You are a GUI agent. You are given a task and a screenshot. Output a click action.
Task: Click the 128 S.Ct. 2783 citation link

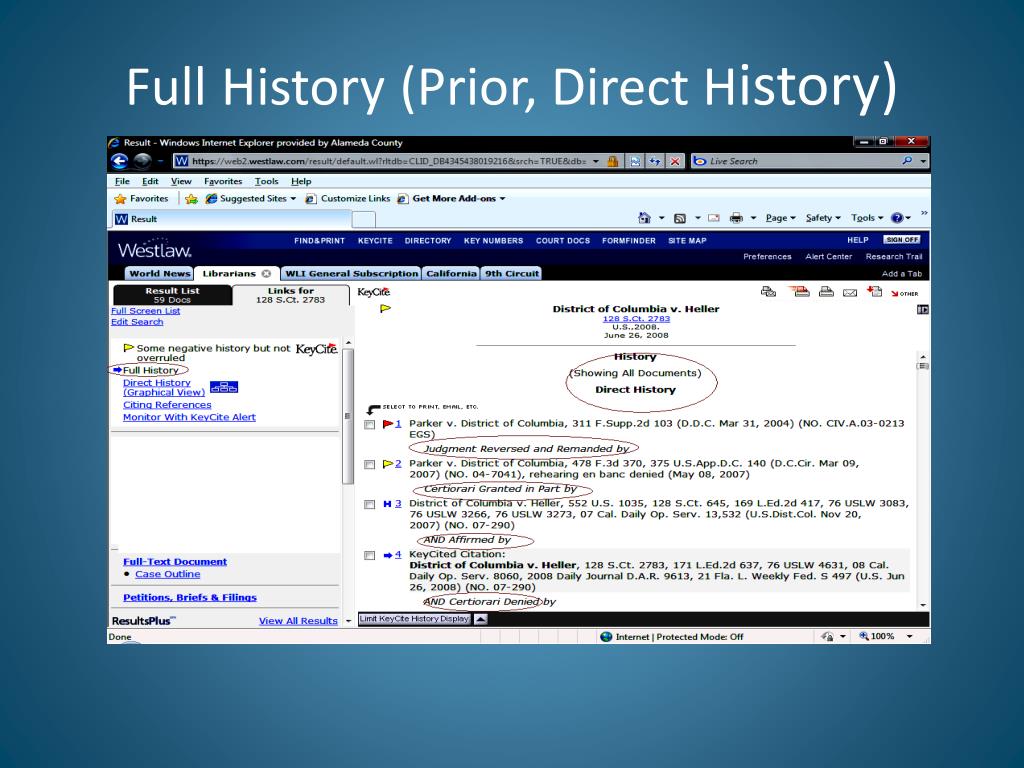tap(636, 319)
